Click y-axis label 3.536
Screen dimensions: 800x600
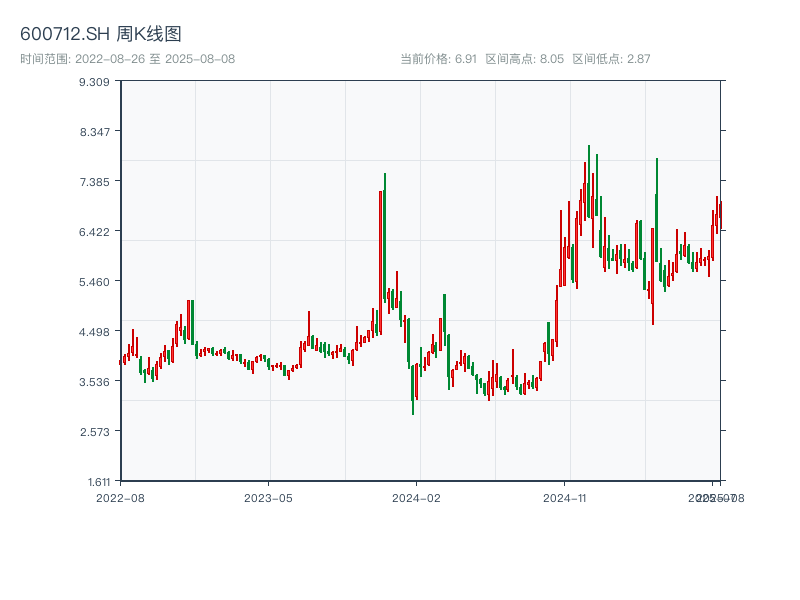94,382
